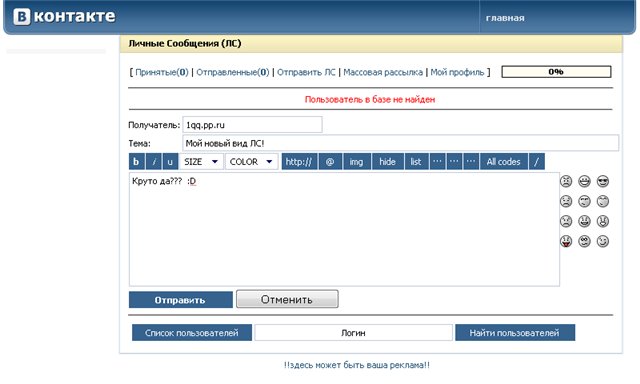Click inside the message text area
Viewport: 640px width, 384px height.
click(x=344, y=229)
